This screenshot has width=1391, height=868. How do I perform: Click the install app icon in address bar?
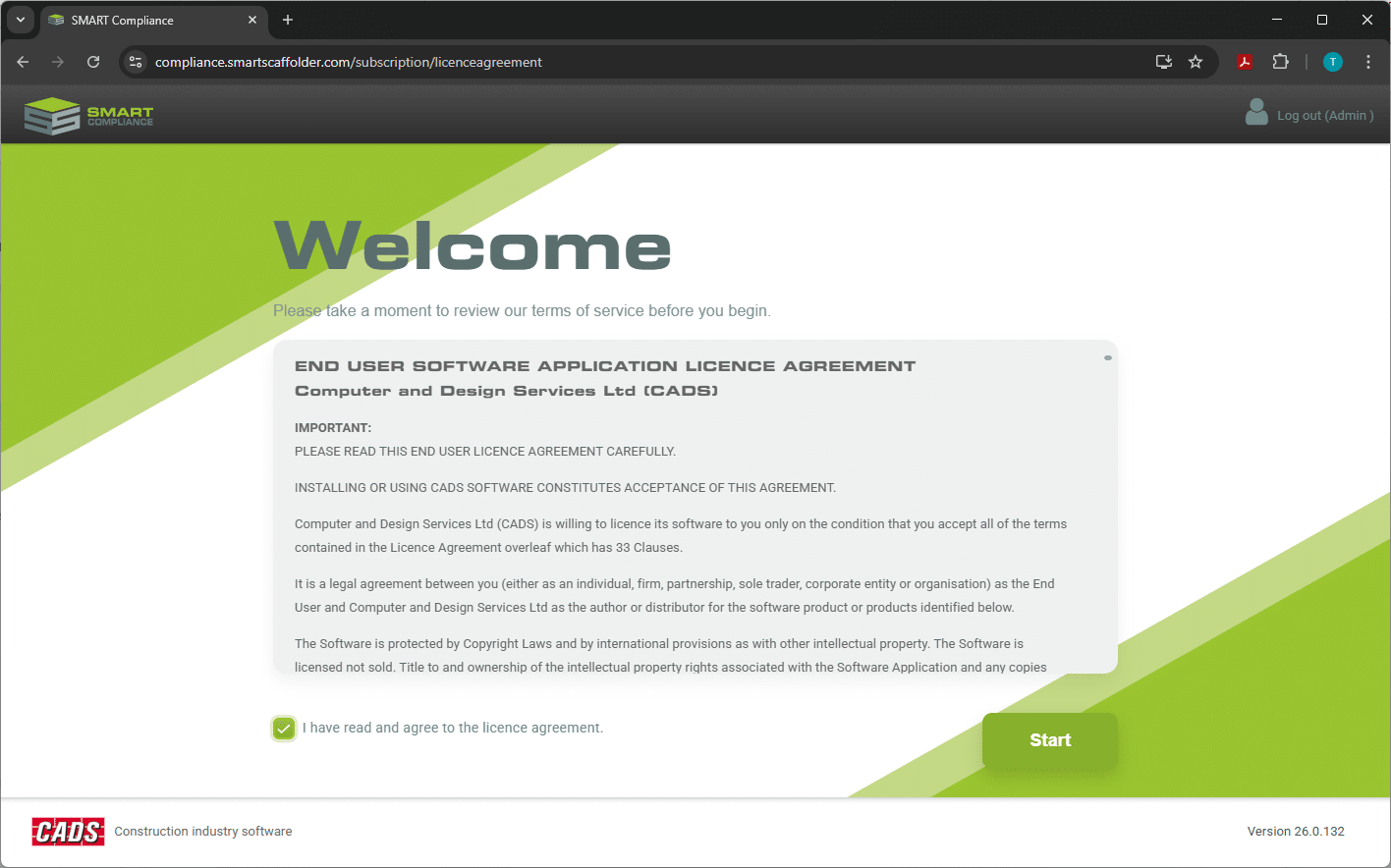[x=1164, y=62]
